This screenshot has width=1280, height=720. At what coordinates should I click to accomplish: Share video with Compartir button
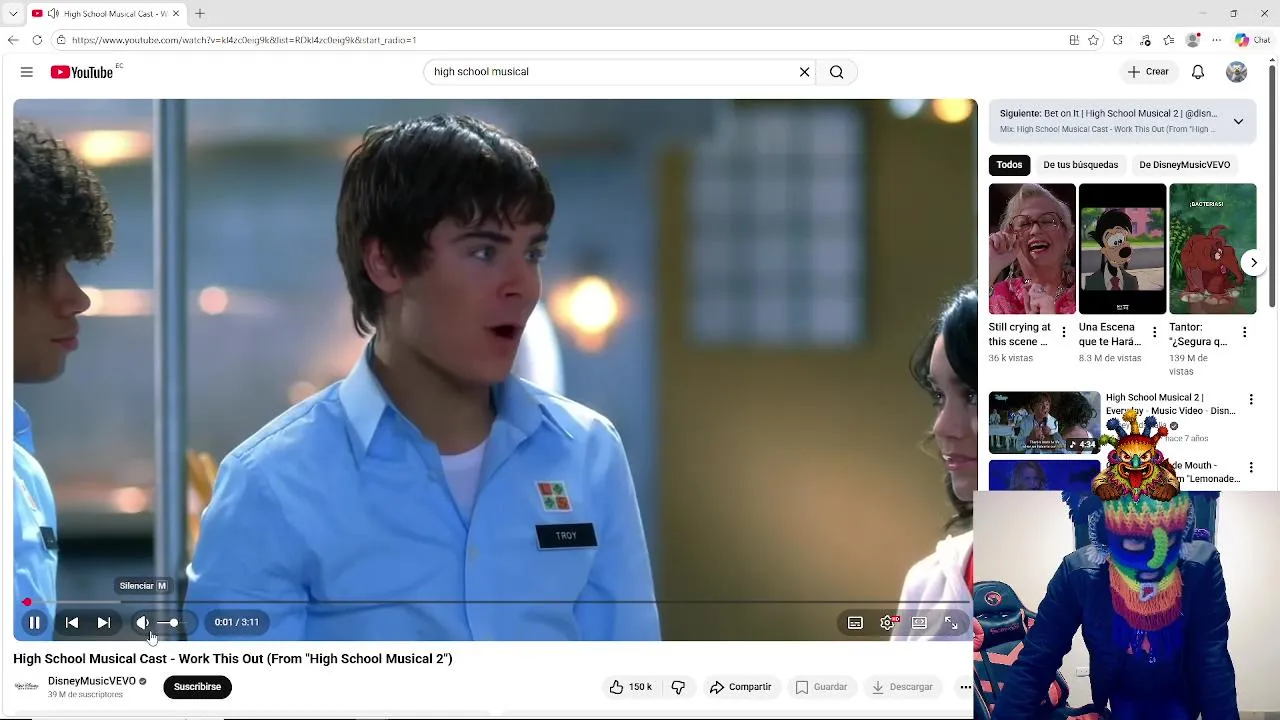pos(741,687)
